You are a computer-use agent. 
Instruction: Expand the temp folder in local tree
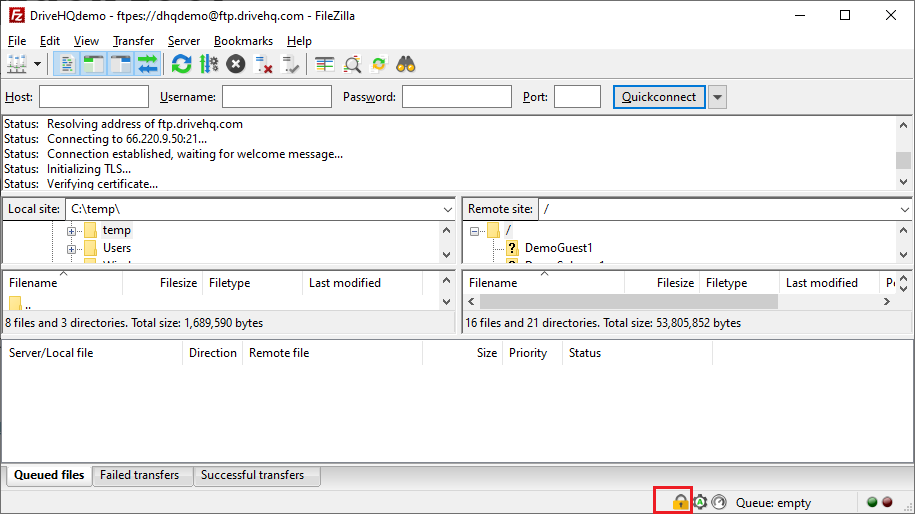(71, 231)
